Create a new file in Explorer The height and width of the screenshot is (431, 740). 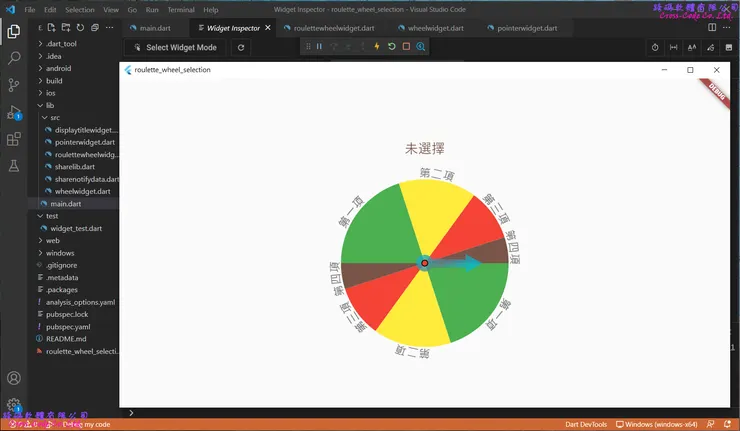(x=51, y=28)
